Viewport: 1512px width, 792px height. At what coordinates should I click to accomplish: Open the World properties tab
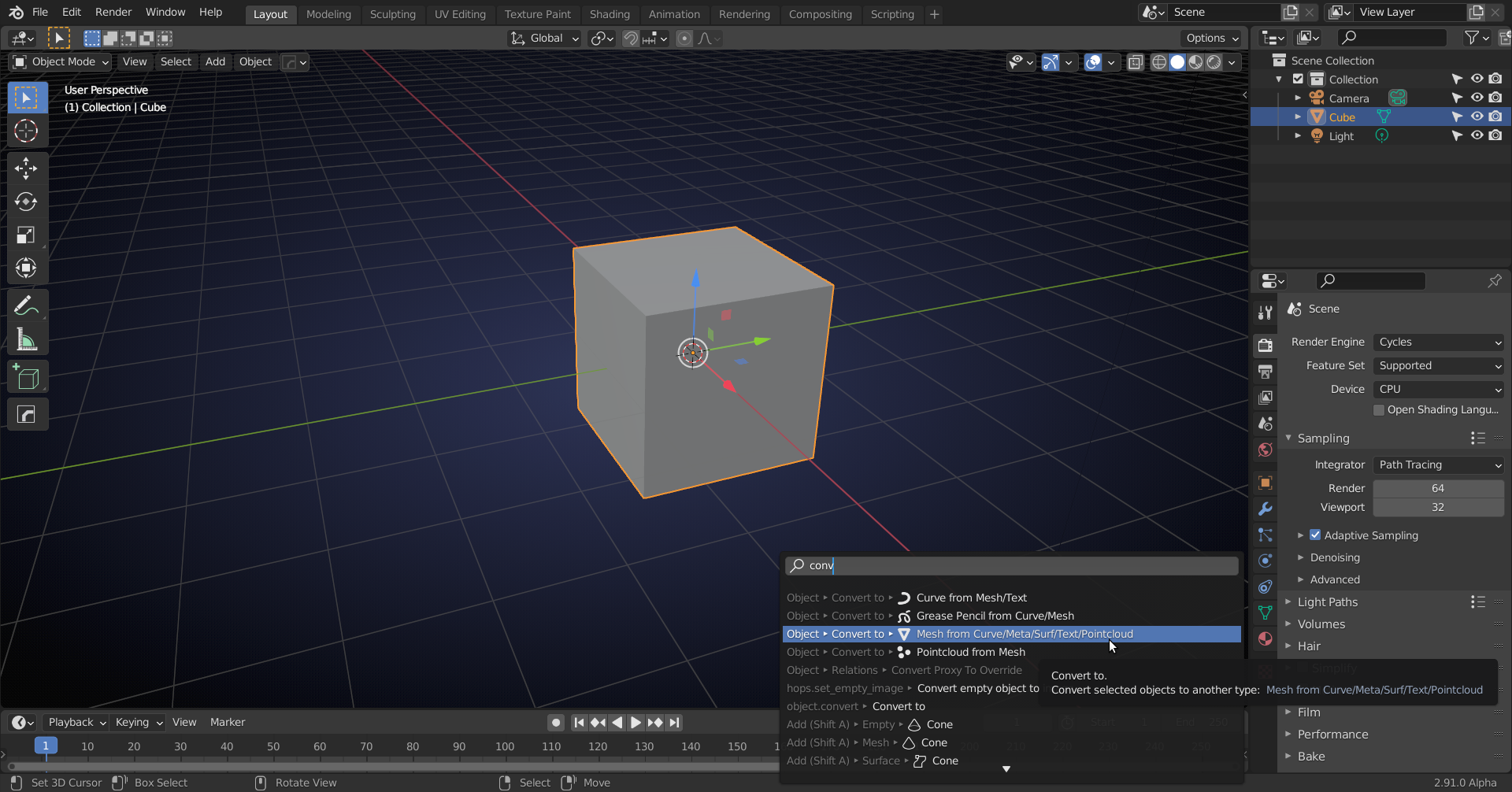pyautogui.click(x=1266, y=450)
